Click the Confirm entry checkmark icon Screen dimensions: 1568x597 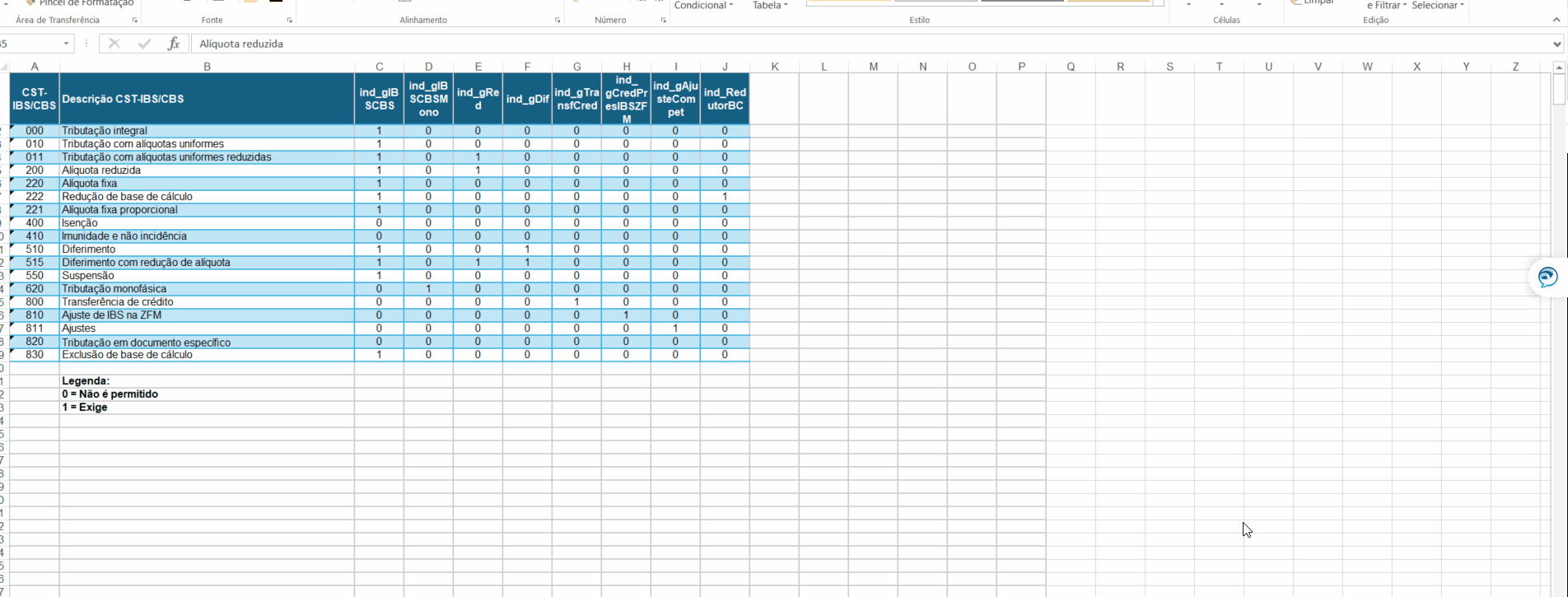144,44
